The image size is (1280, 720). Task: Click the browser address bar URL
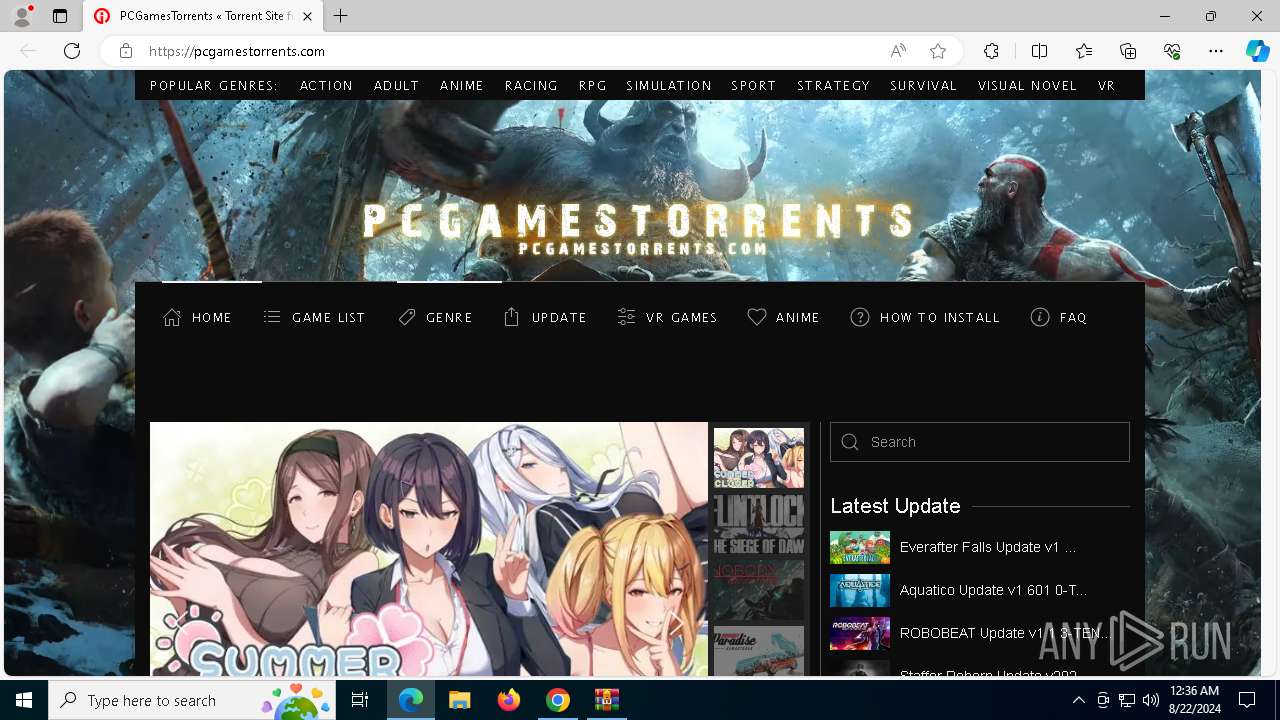[237, 51]
